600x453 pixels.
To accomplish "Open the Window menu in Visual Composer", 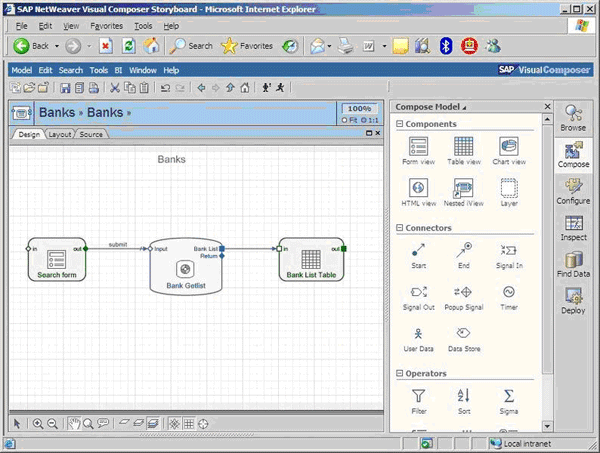I will (143, 70).
